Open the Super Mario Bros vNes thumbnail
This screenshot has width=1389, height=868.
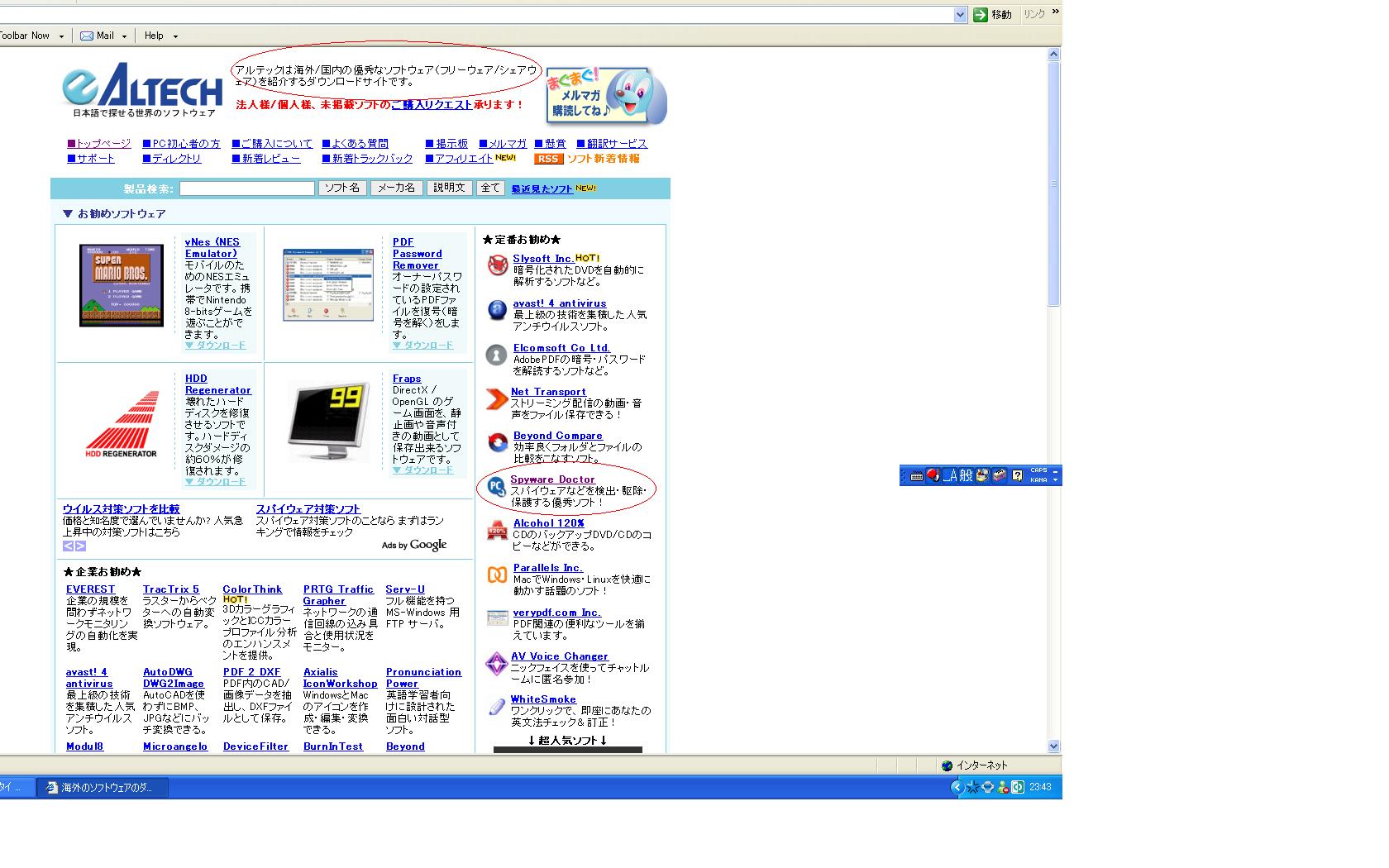point(122,285)
